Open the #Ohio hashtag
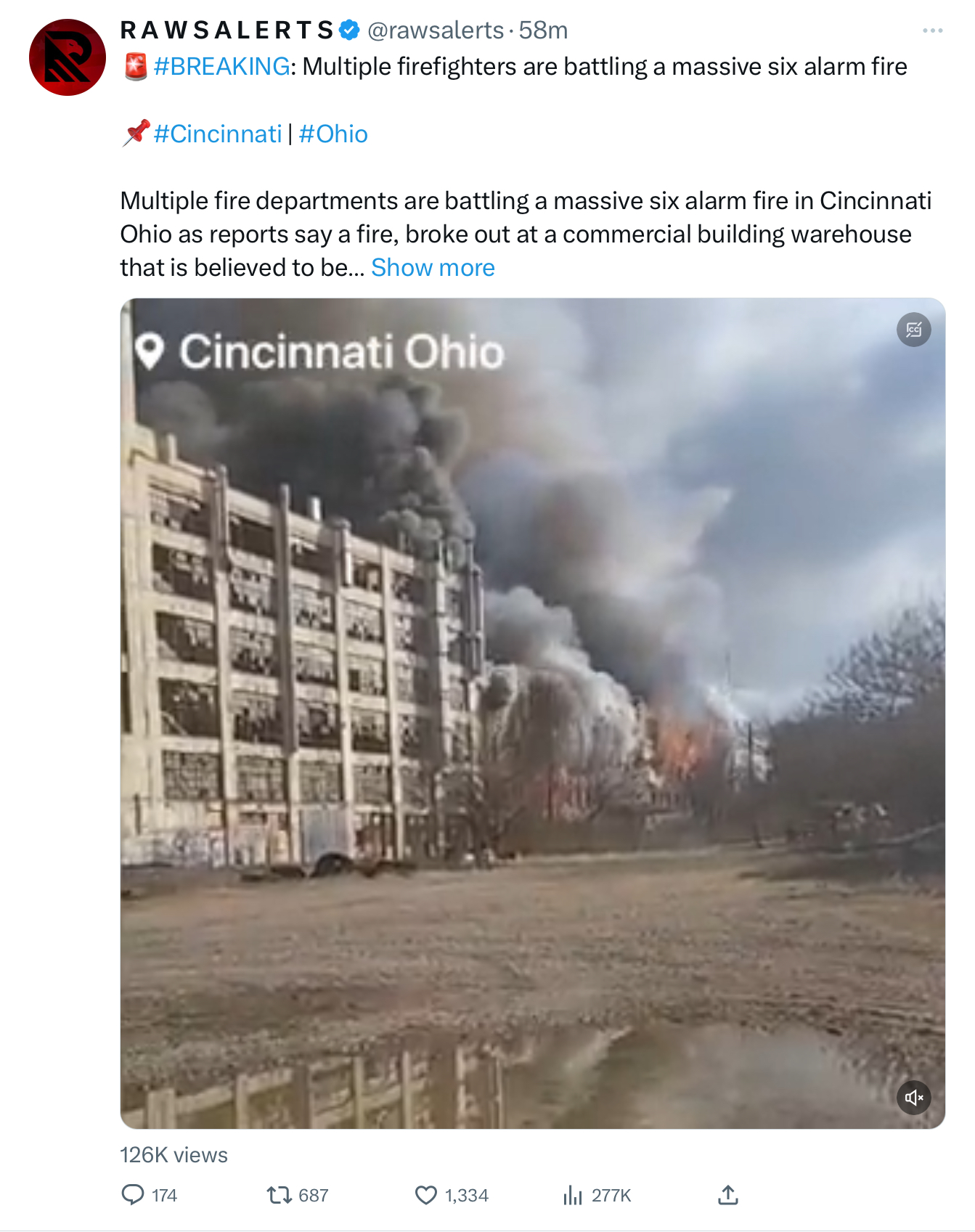Screen dimensions: 975x1232 (333, 134)
